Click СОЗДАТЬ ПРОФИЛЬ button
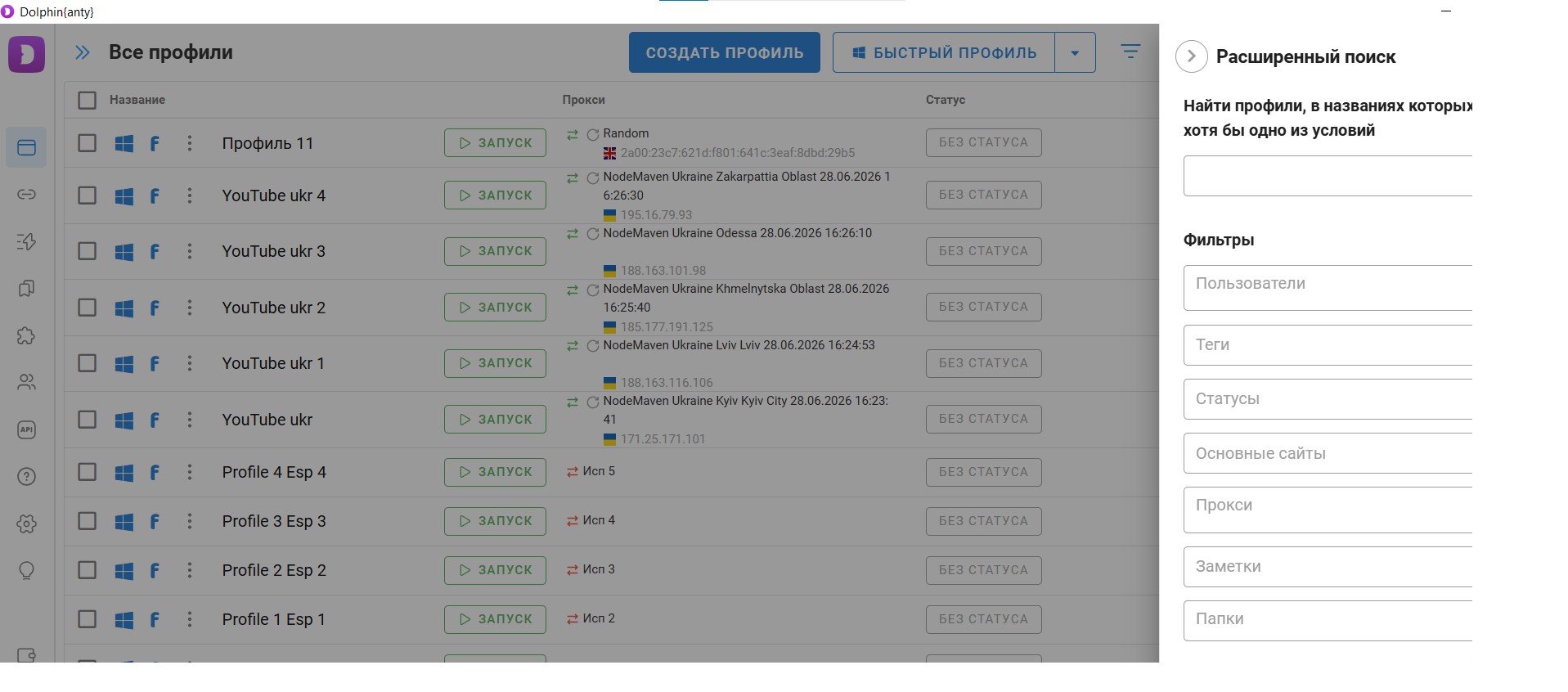This screenshot has height=692, width=1568. pyautogui.click(x=725, y=52)
